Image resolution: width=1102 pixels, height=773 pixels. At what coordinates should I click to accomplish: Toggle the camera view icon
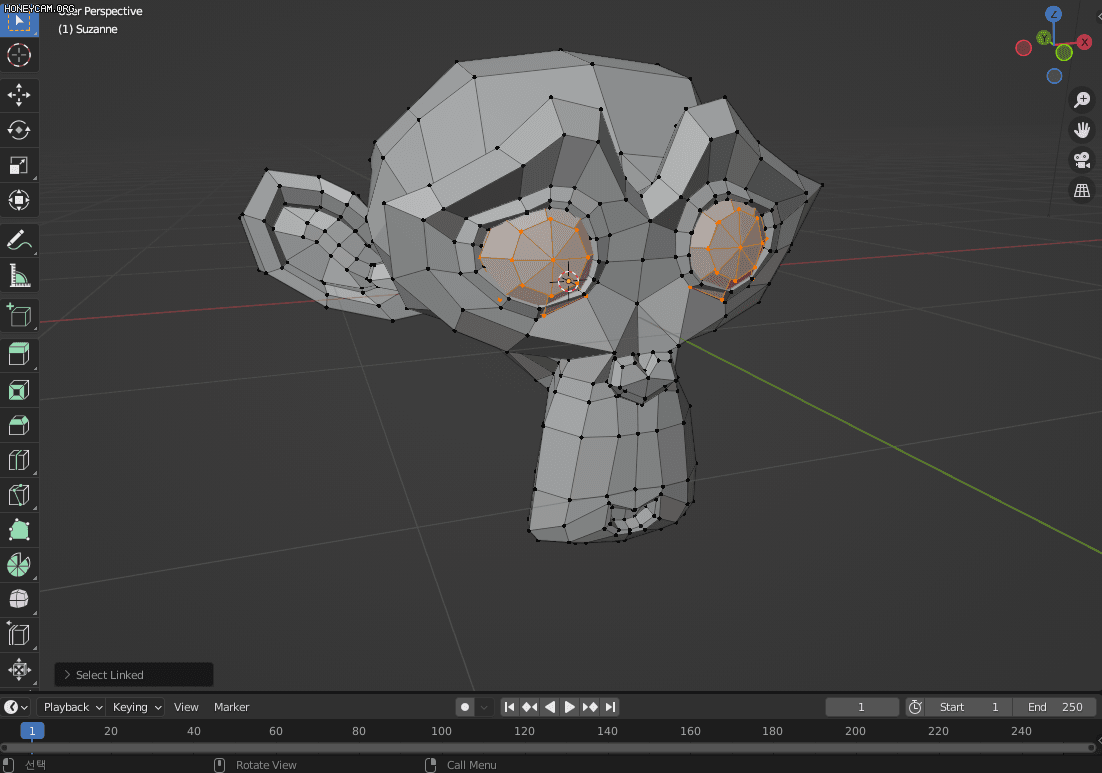click(1082, 160)
